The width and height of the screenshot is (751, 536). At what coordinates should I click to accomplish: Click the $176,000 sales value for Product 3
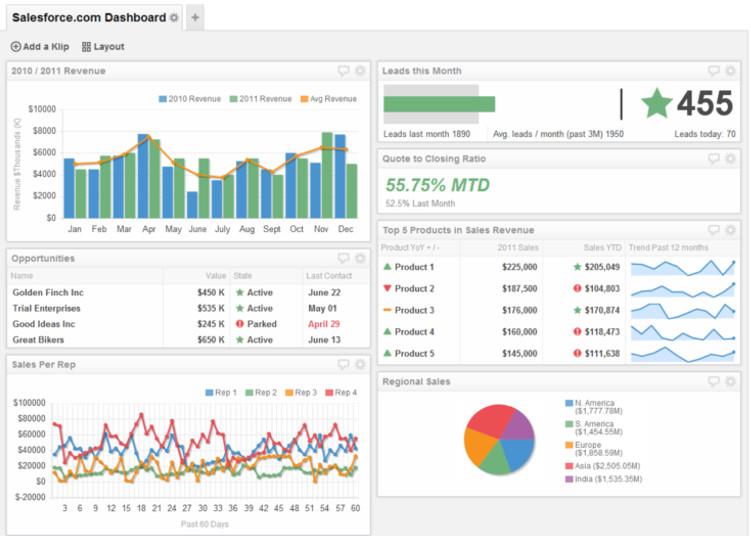pyautogui.click(x=519, y=310)
